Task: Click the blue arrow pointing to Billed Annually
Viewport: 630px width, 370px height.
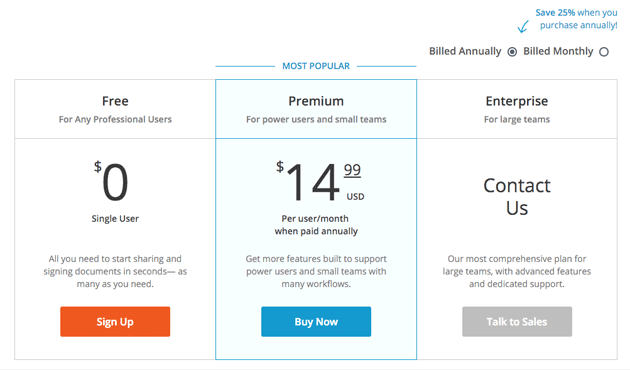Action: [x=523, y=27]
